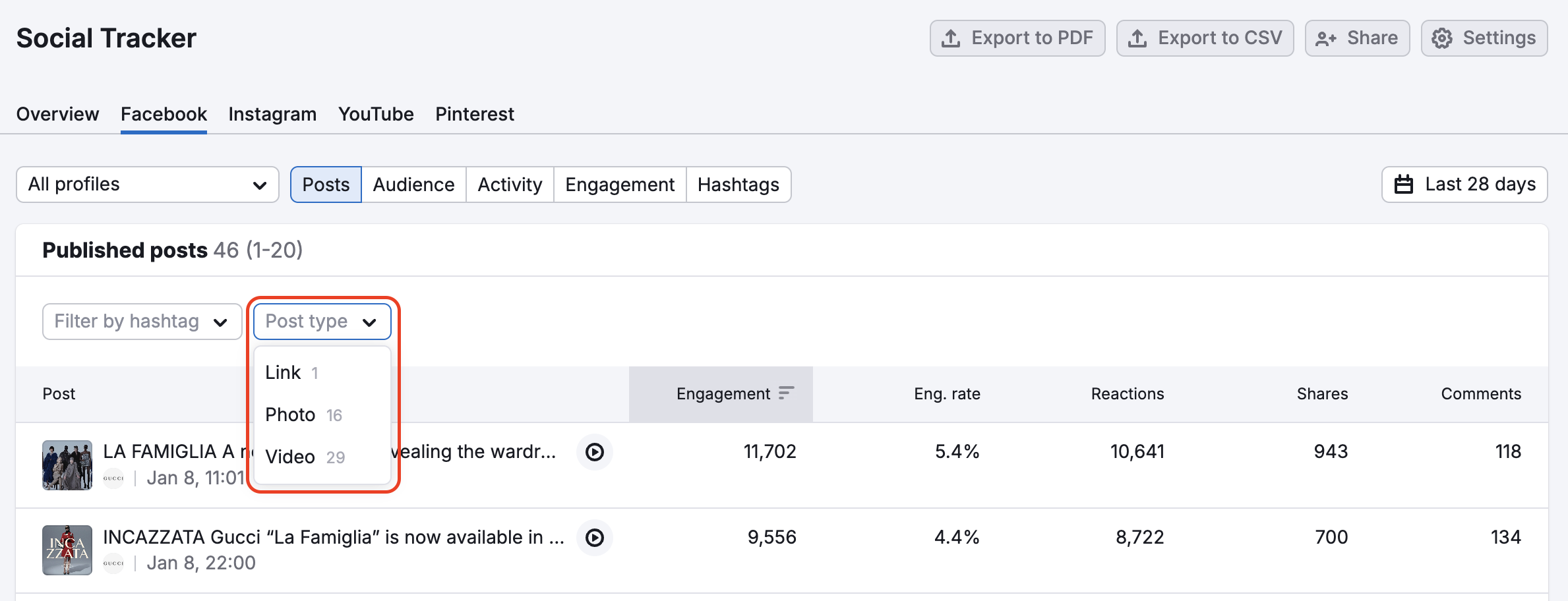The width and height of the screenshot is (1568, 601).
Task: Click the Export to CSV upload icon
Action: coord(1138,38)
